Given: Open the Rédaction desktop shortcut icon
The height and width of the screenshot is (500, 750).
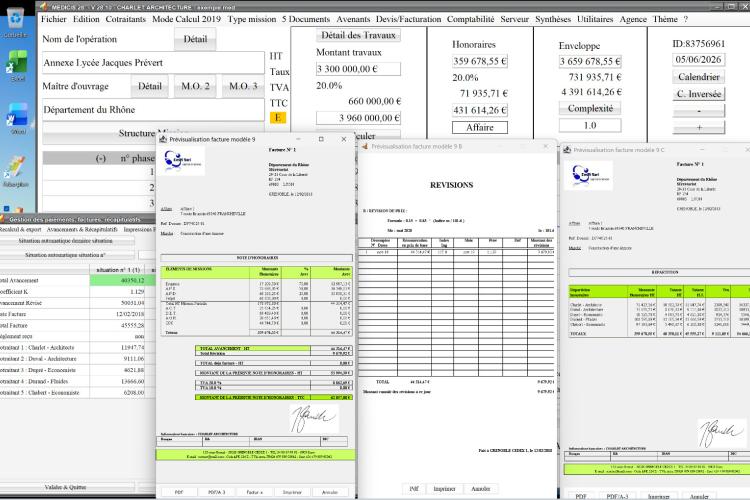Looking at the screenshot, I should tap(16, 171).
